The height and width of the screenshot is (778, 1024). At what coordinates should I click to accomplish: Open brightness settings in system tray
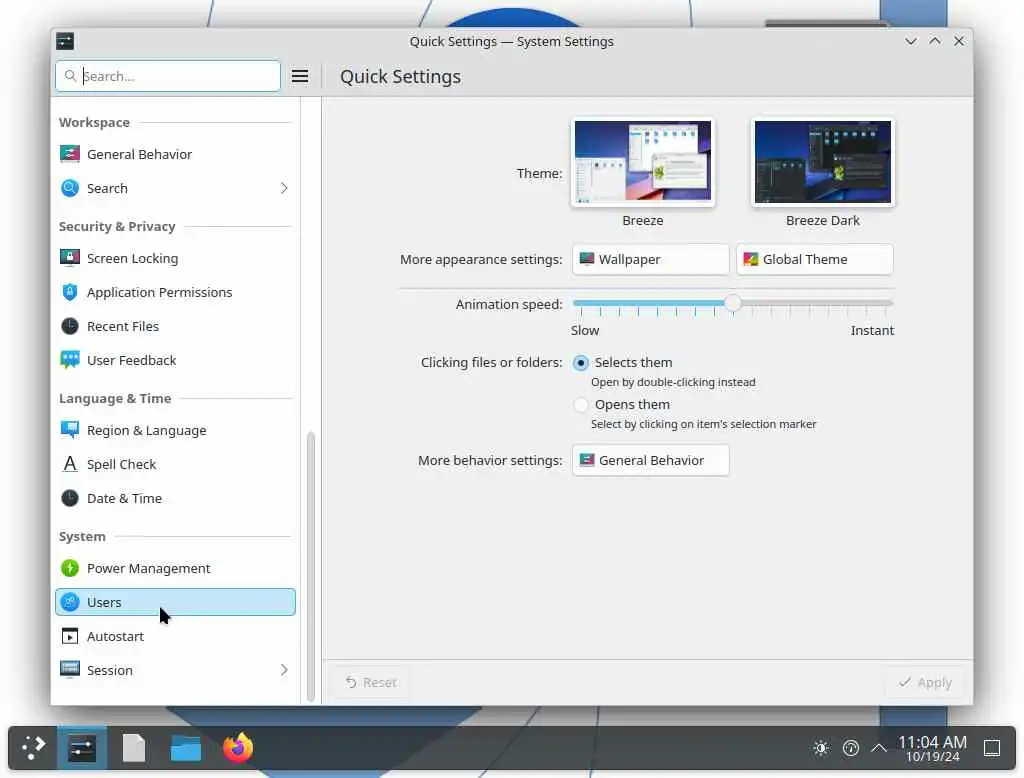(822, 749)
